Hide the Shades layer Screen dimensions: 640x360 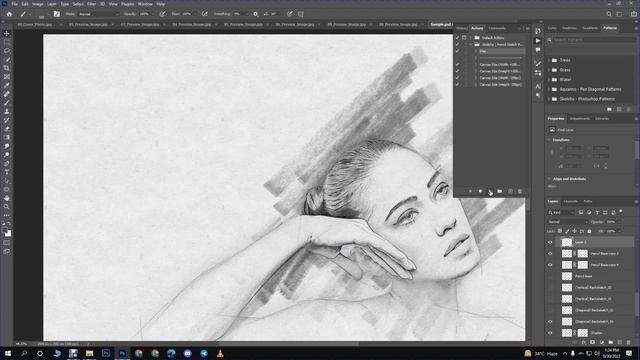click(x=550, y=333)
